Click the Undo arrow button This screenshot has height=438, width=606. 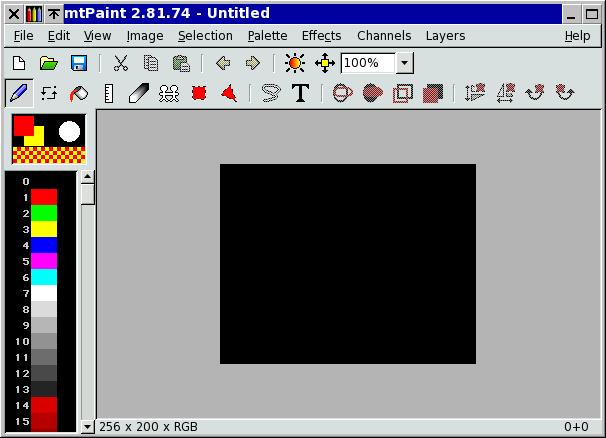click(223, 63)
